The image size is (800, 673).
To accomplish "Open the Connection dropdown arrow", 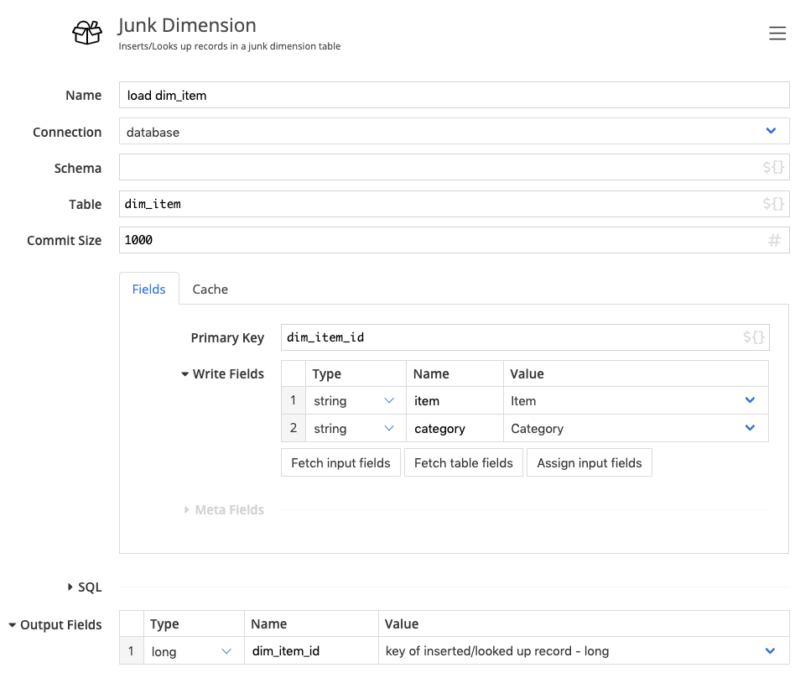I will click(771, 131).
